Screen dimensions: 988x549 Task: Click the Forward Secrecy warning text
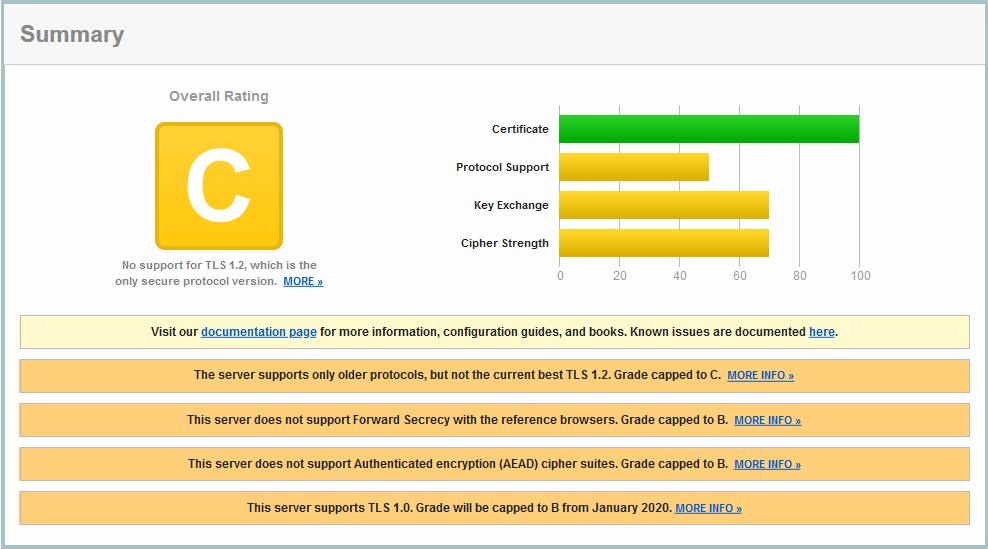[x=457, y=420]
